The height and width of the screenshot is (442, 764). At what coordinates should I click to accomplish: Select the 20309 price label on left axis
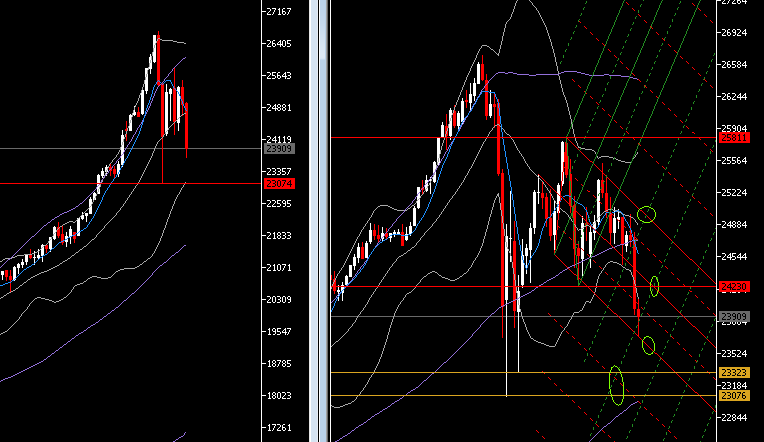tap(278, 300)
